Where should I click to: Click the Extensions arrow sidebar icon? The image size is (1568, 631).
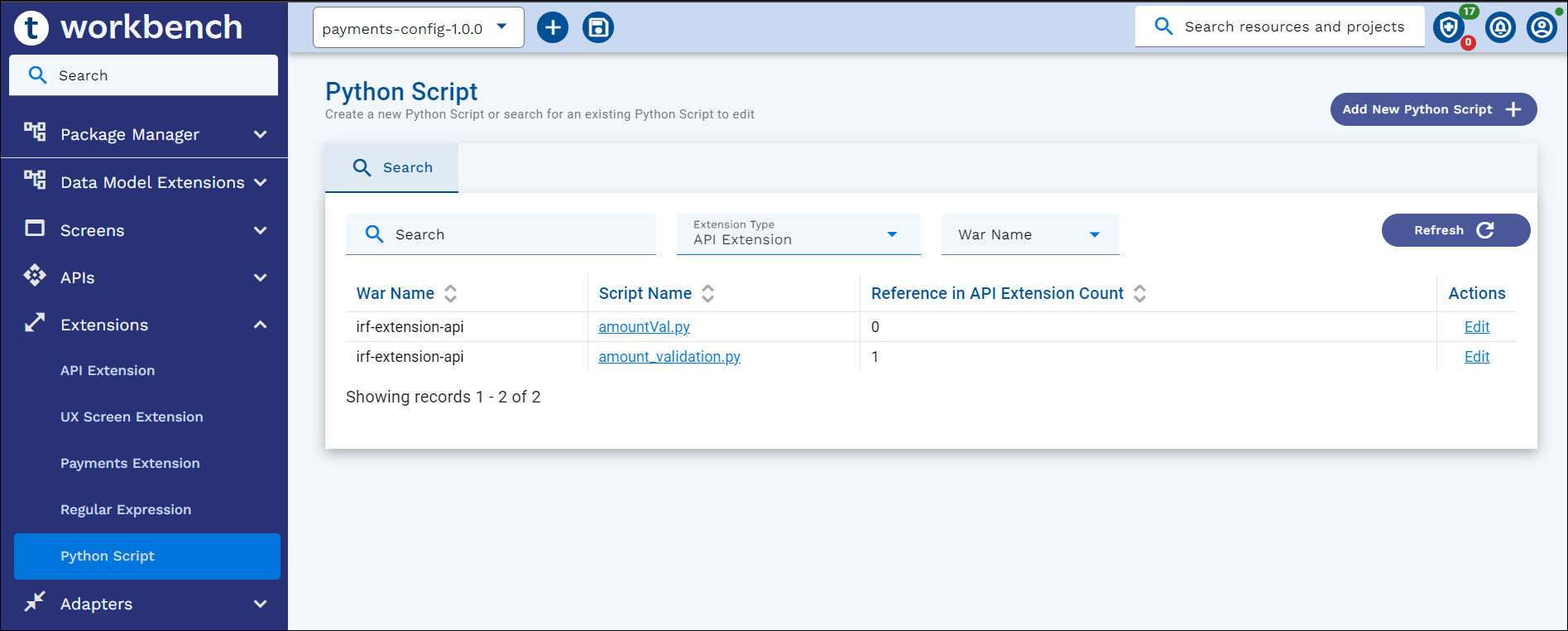coord(35,323)
